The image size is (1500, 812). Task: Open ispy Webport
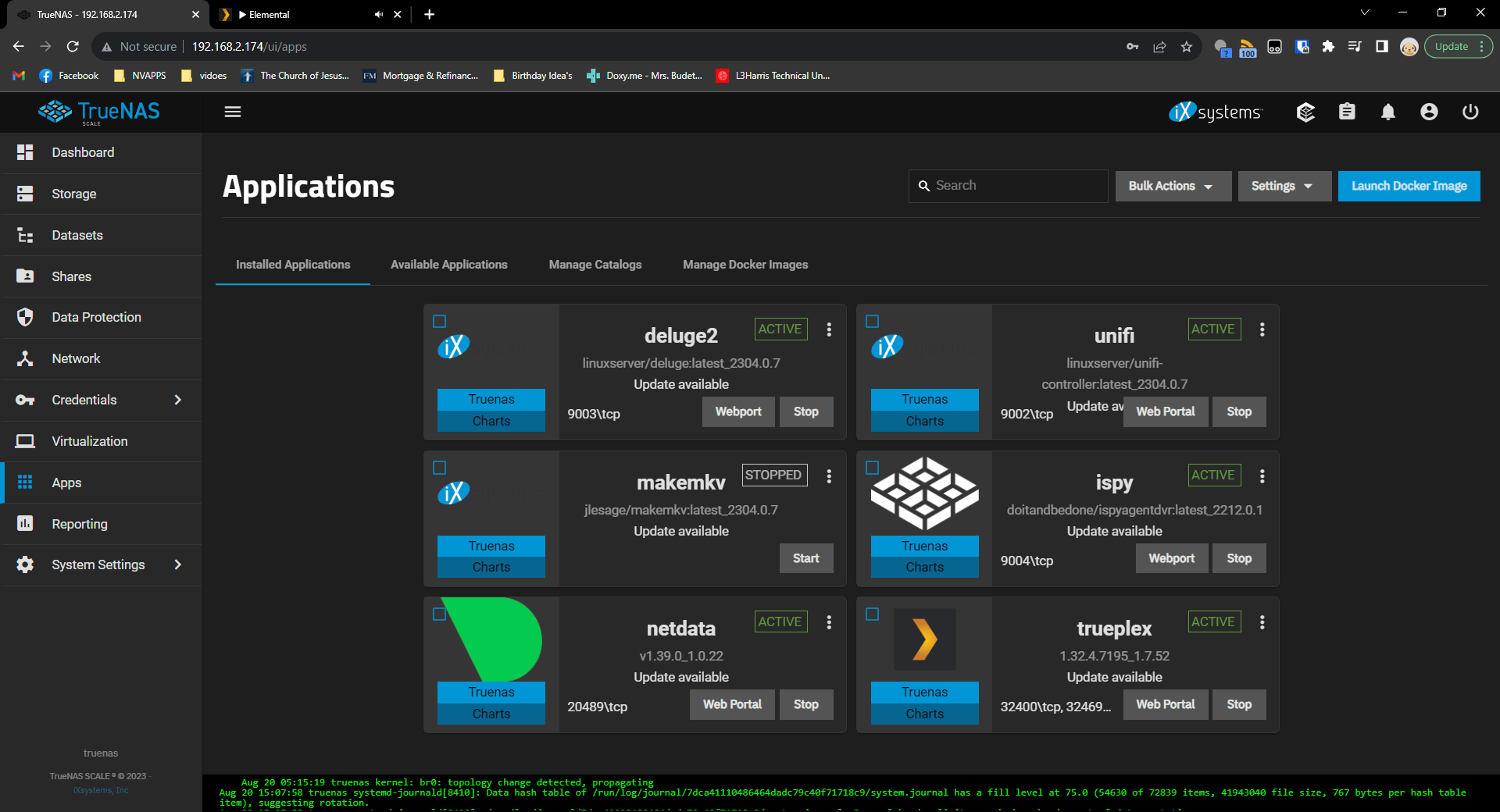click(1171, 558)
